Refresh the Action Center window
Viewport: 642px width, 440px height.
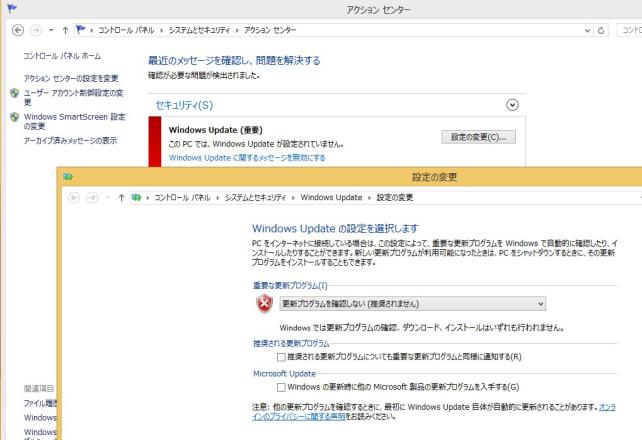tap(601, 31)
